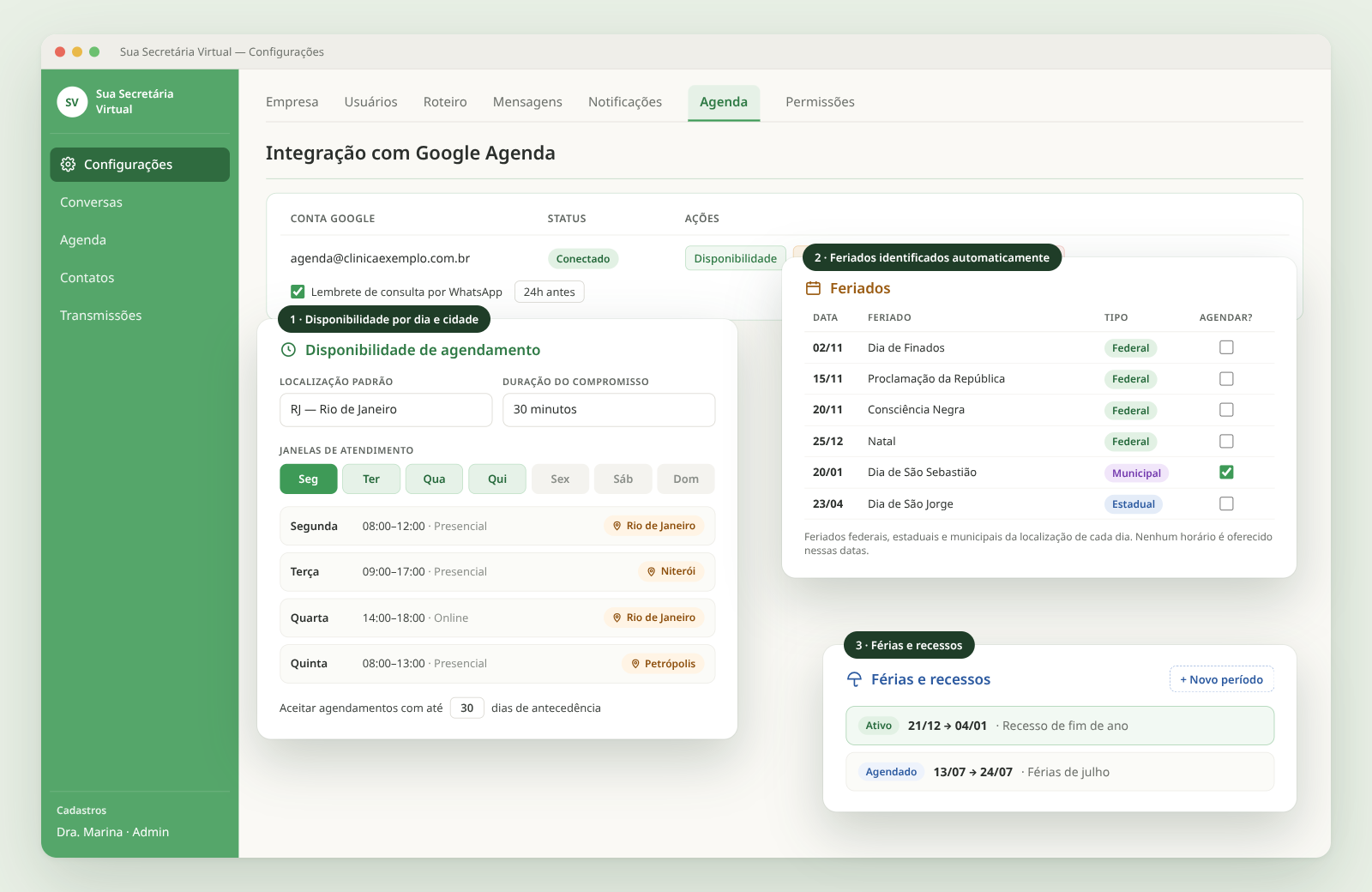
Task: Select the Notificações tab
Action: coord(625,102)
